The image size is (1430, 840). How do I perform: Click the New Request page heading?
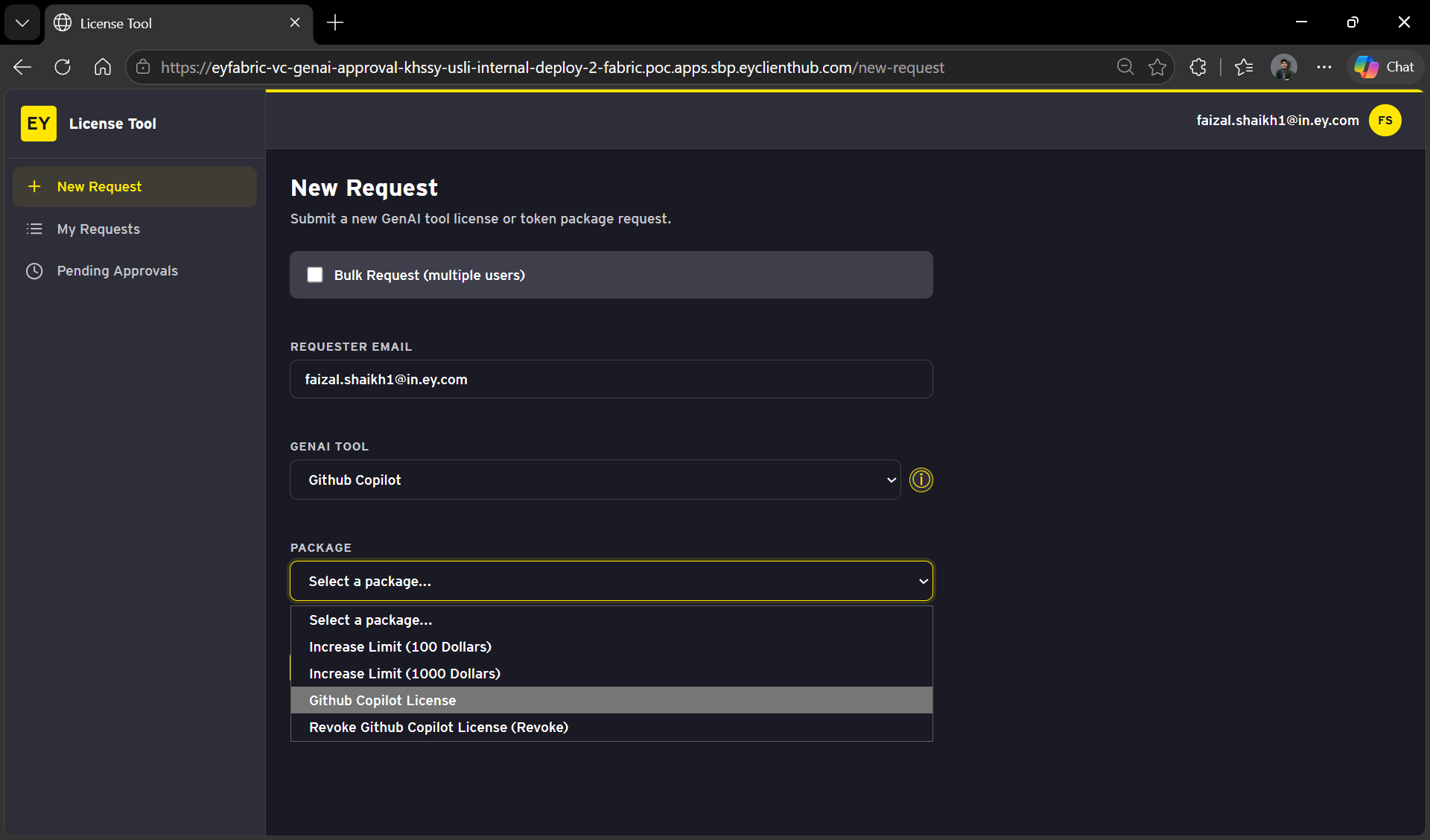pyautogui.click(x=364, y=188)
